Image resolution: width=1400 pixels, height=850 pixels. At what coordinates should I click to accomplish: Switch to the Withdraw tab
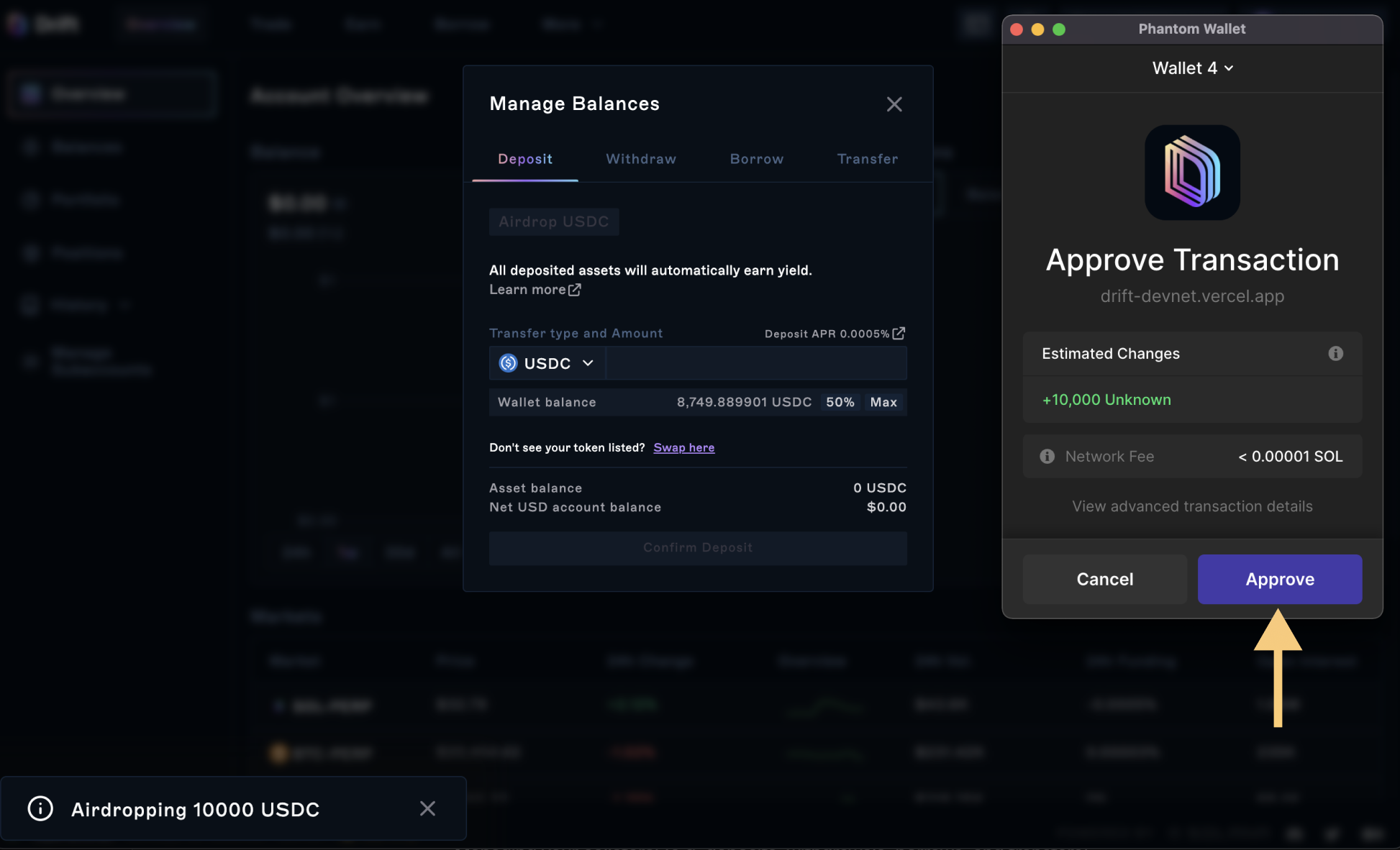click(x=640, y=159)
